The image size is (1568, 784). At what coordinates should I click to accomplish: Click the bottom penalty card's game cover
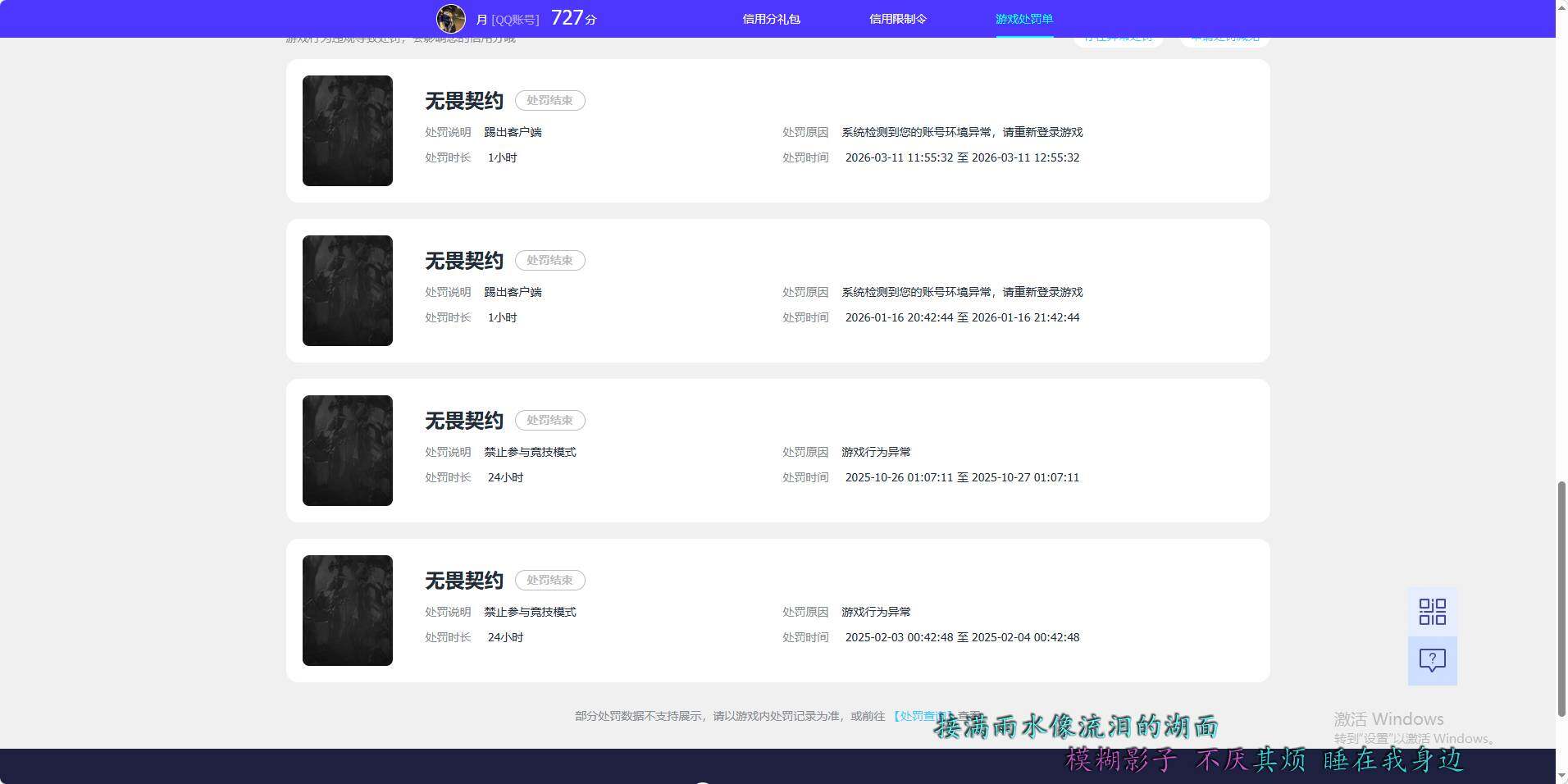coord(347,611)
